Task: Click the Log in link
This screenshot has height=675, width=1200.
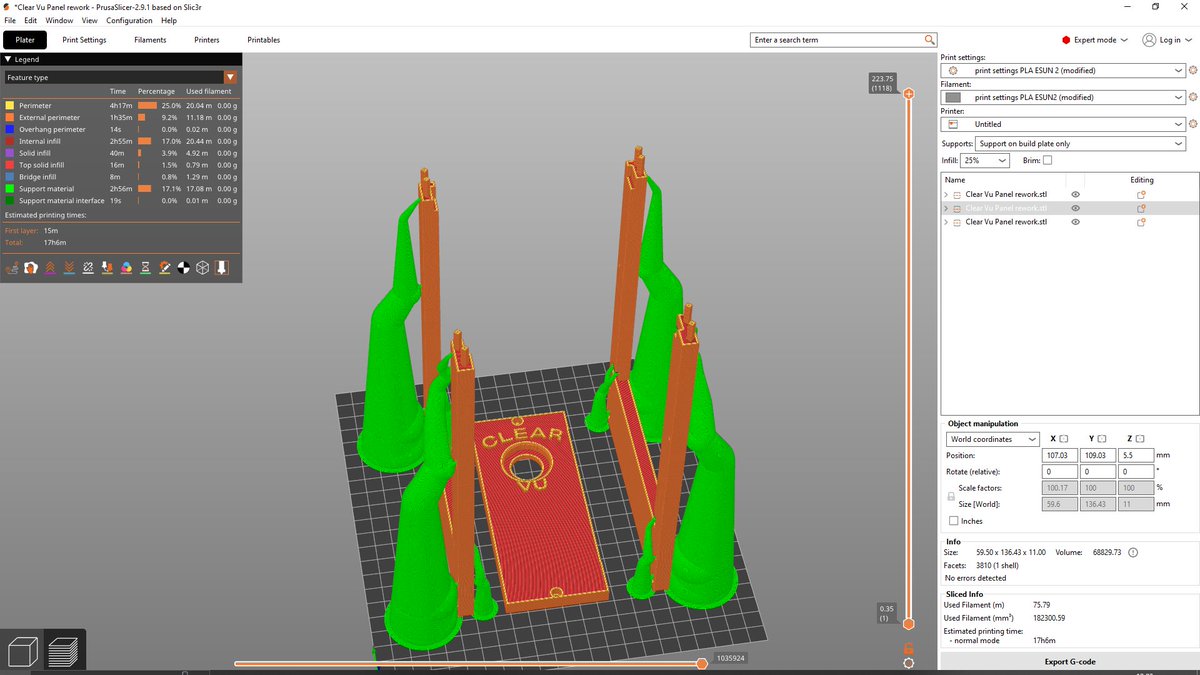Action: (x=1168, y=40)
